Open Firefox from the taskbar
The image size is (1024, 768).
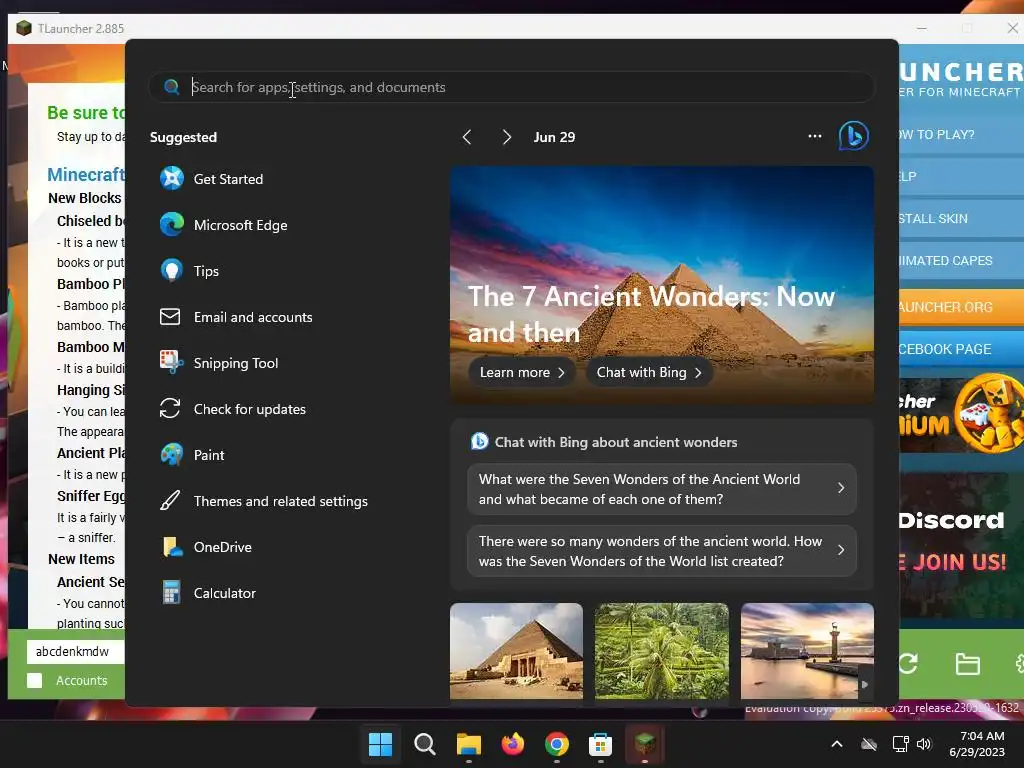[513, 744]
